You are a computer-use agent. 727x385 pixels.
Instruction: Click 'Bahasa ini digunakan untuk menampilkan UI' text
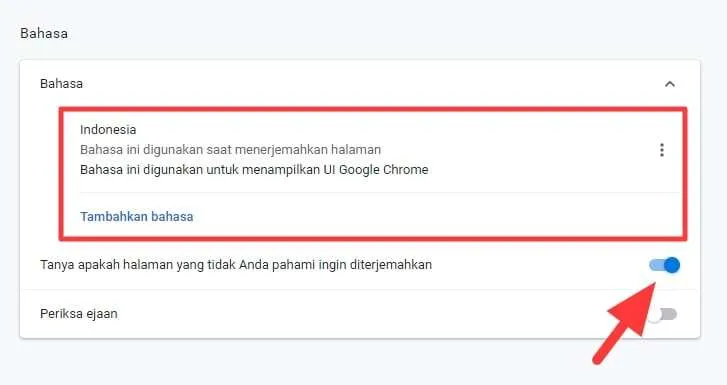click(254, 170)
